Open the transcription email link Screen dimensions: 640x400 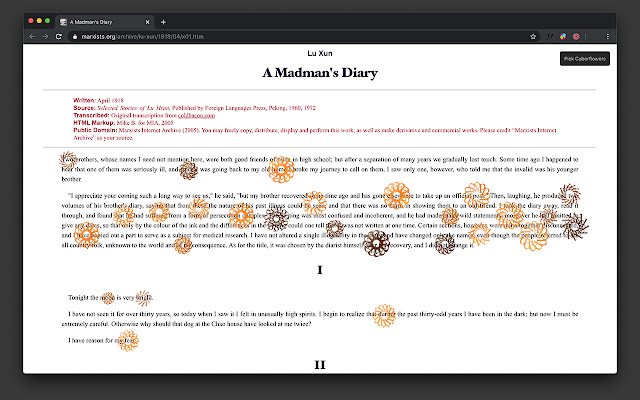coord(196,116)
